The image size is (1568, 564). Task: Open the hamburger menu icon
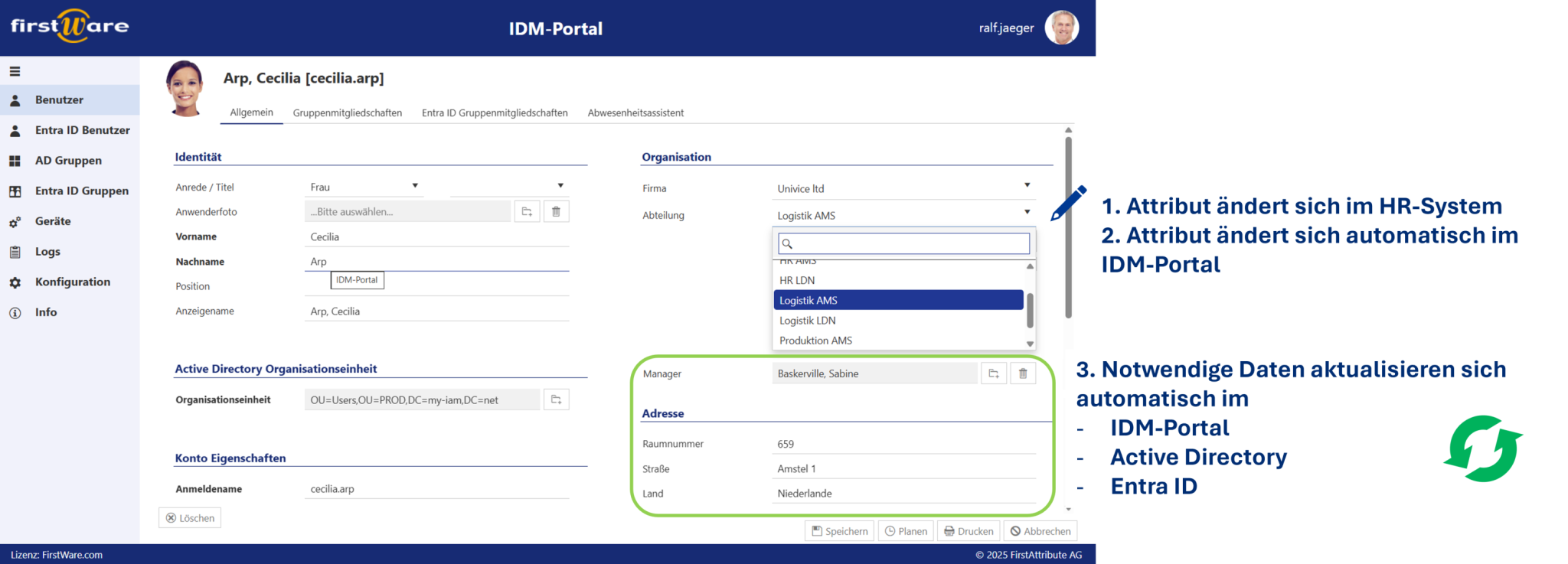tap(15, 71)
